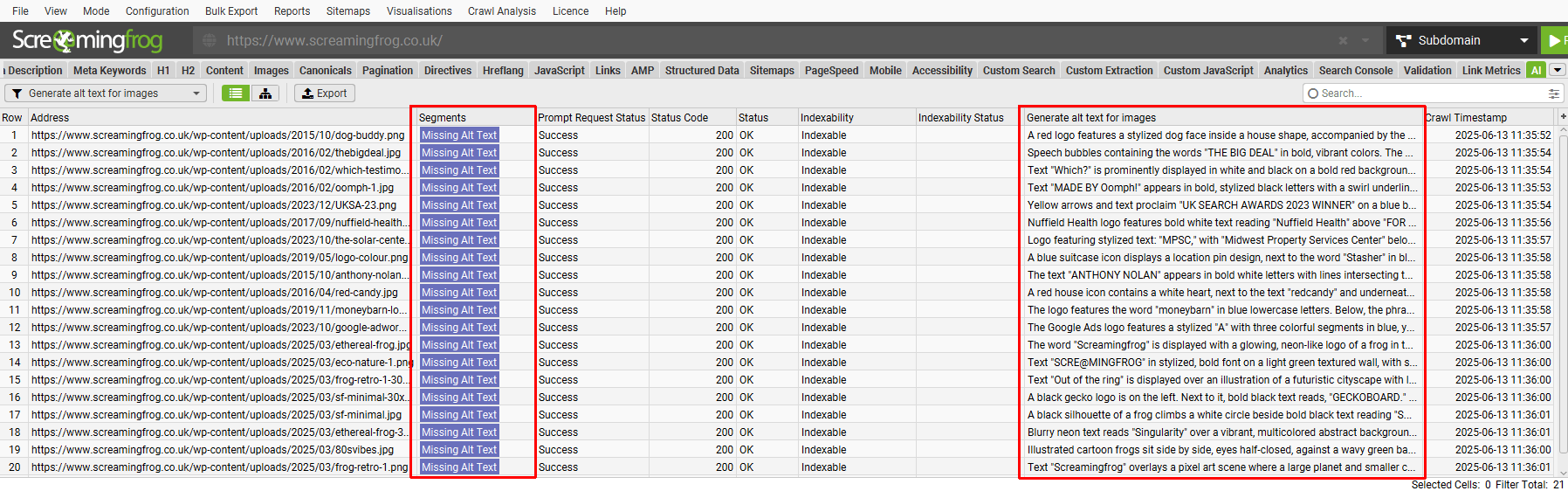This screenshot has height=491, width=1568.
Task: Open the Reports menu
Action: coord(292,11)
